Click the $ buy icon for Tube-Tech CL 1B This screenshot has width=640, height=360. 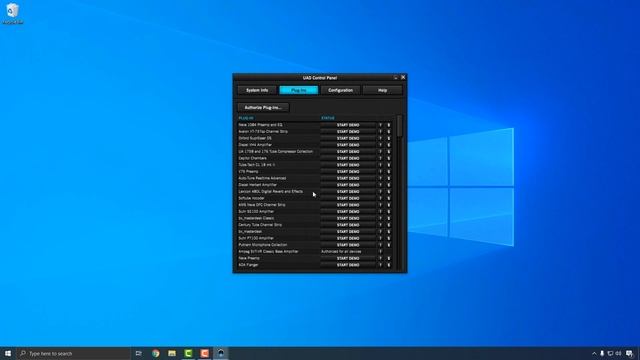coord(389,165)
